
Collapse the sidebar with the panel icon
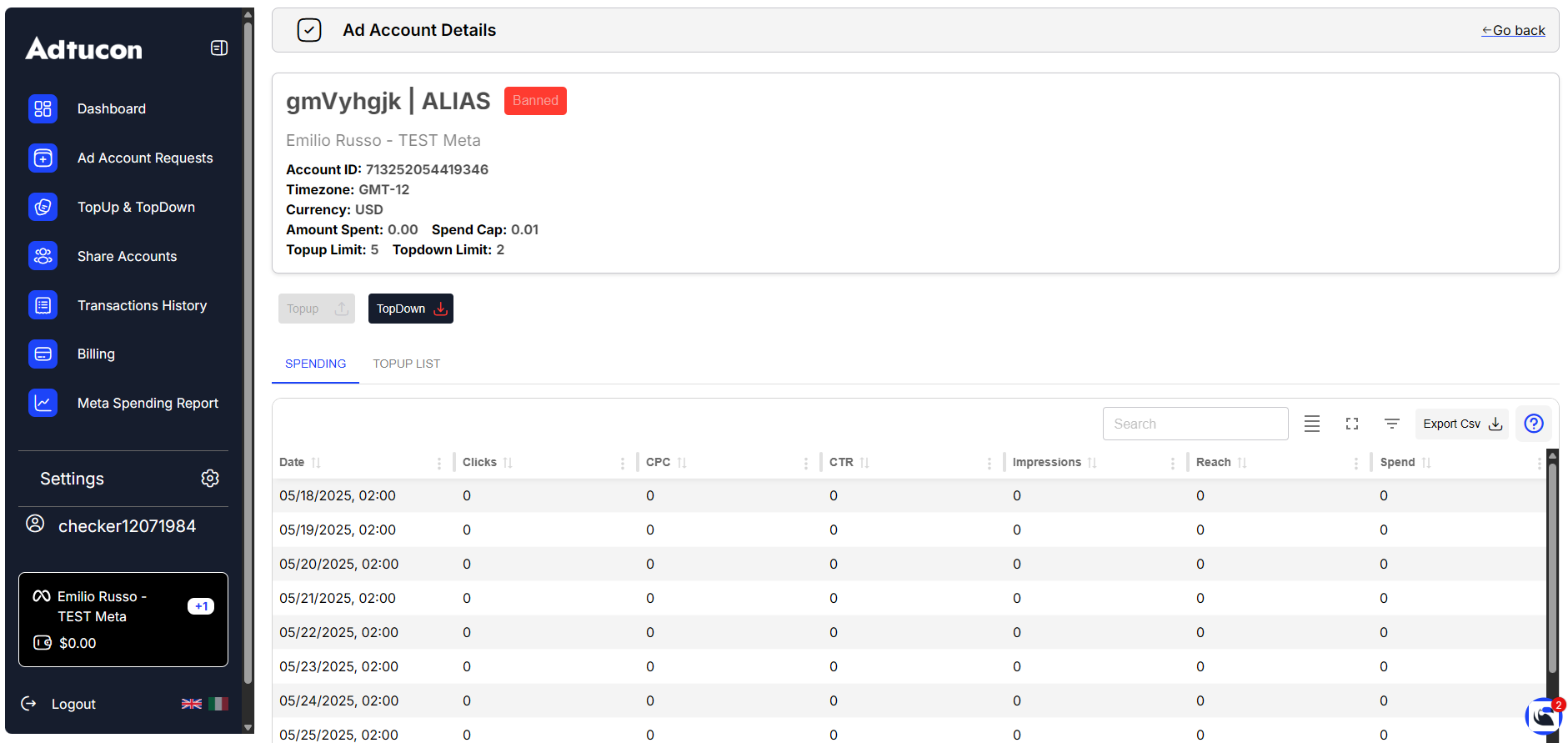[x=219, y=48]
